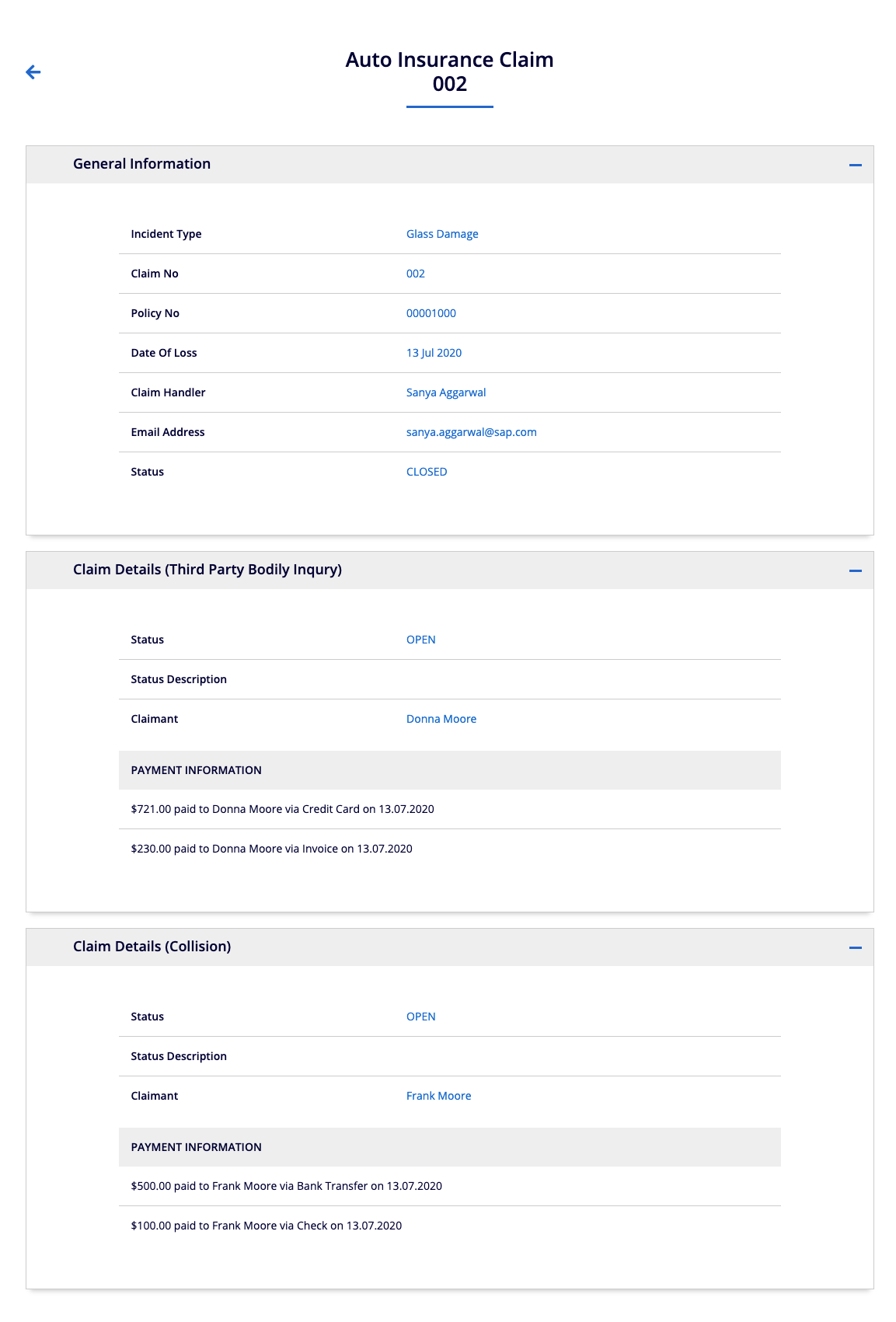Click the General Information header title
Screen dimensions: 896x1322
click(x=141, y=164)
